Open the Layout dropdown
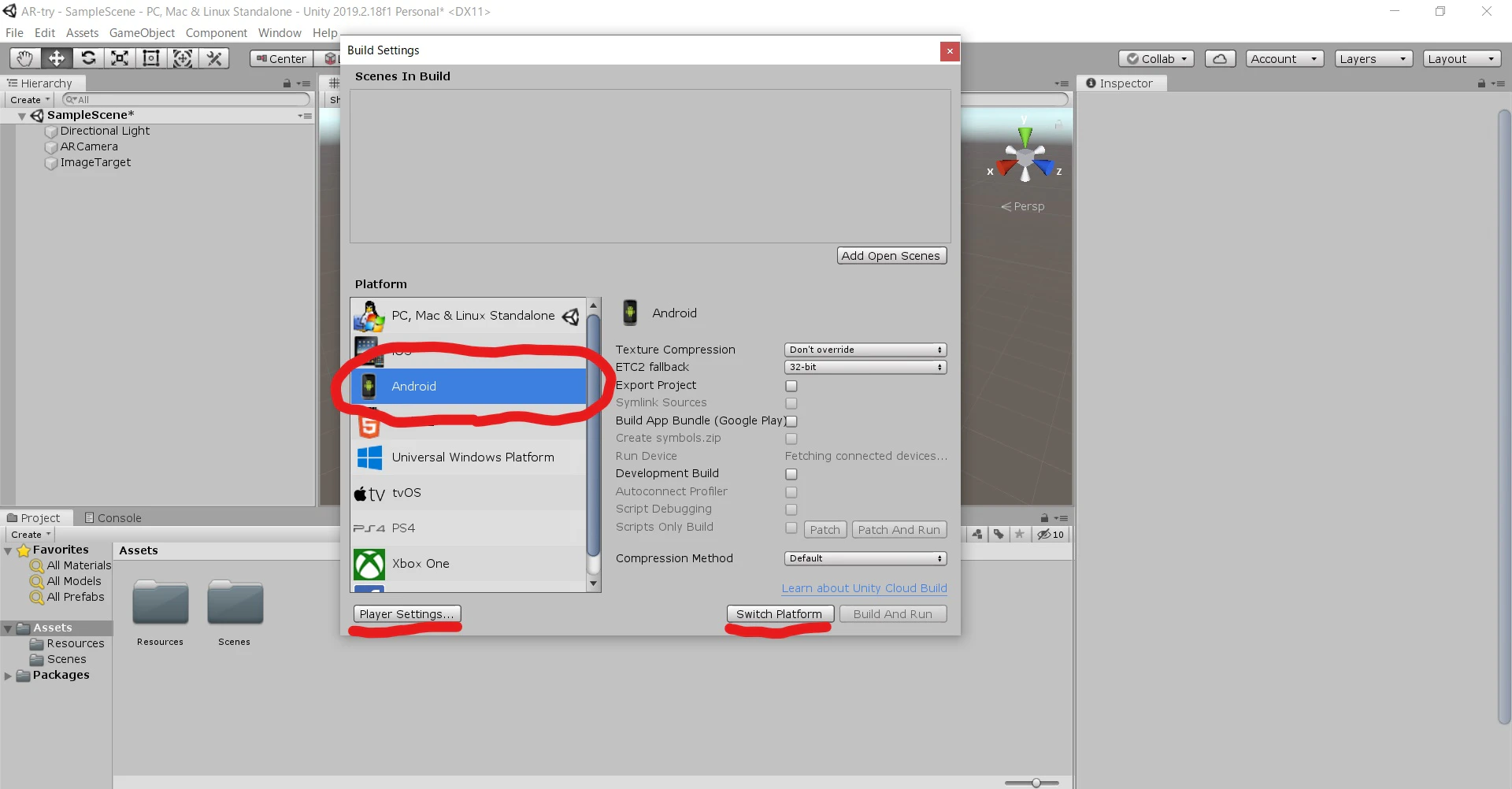Image resolution: width=1512 pixels, height=789 pixels. click(x=1462, y=58)
